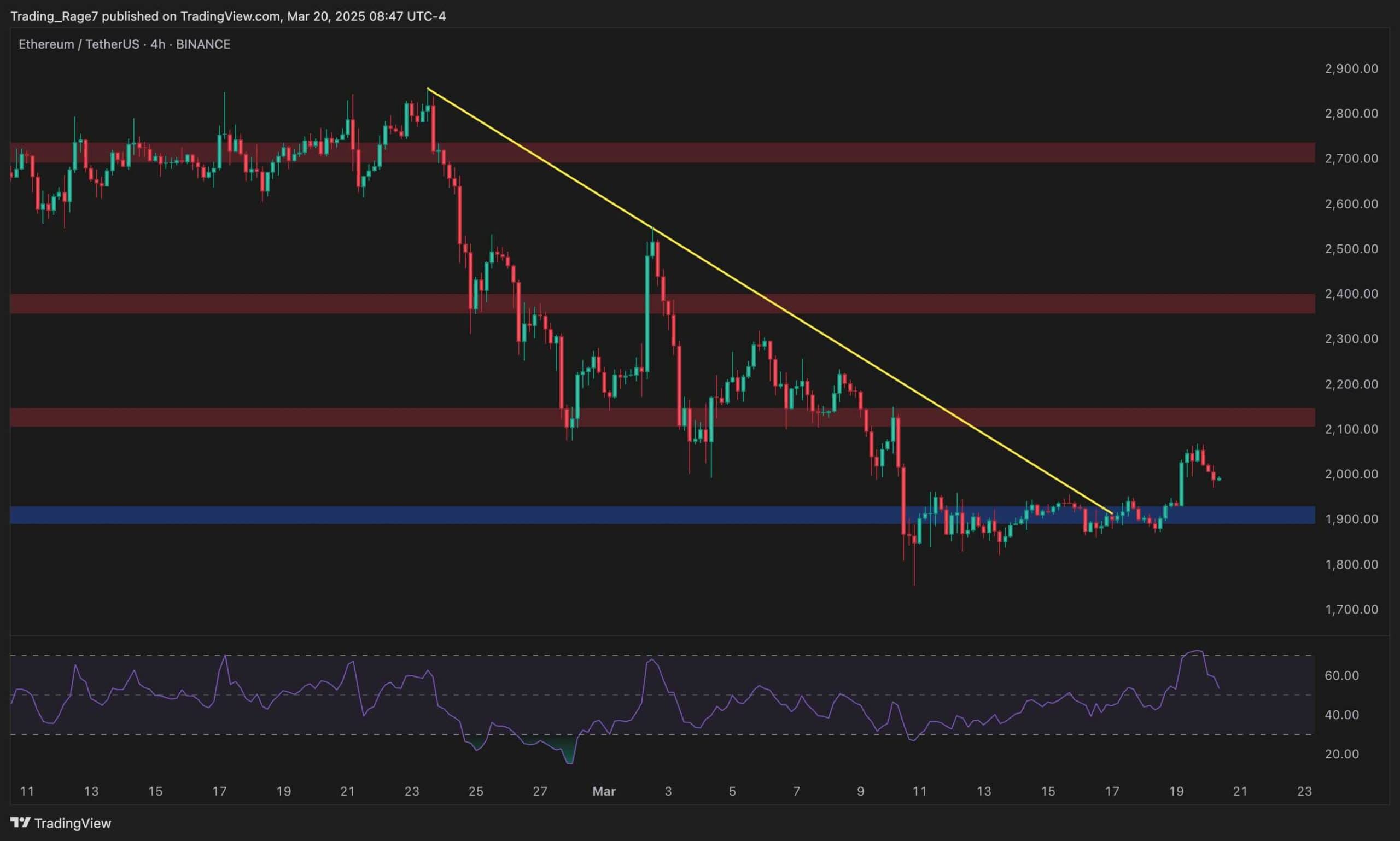Click date 17 left of Mar on time axis
Viewport: 1400px width, 841px height.
point(219,791)
